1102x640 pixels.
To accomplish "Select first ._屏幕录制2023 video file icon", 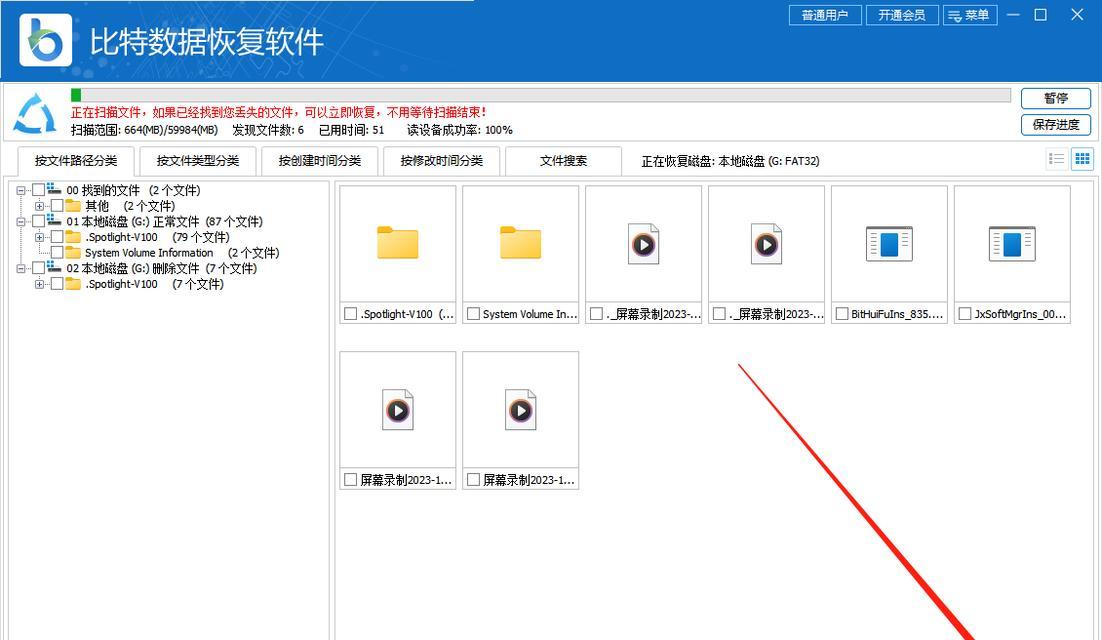I will pos(643,244).
